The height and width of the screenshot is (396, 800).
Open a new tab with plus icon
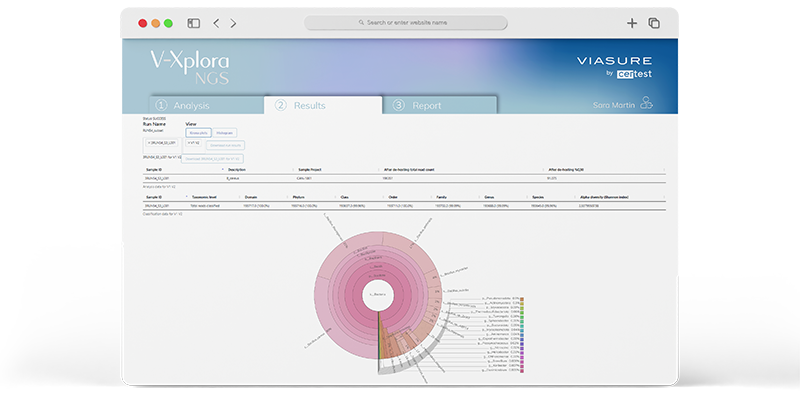[x=632, y=23]
